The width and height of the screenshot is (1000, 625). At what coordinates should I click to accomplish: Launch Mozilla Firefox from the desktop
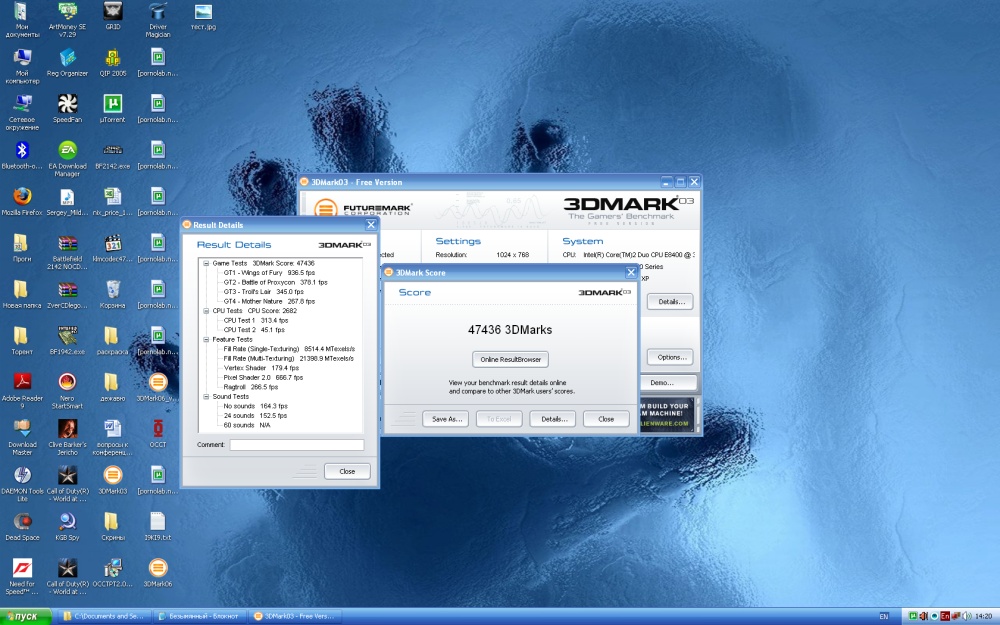22,202
